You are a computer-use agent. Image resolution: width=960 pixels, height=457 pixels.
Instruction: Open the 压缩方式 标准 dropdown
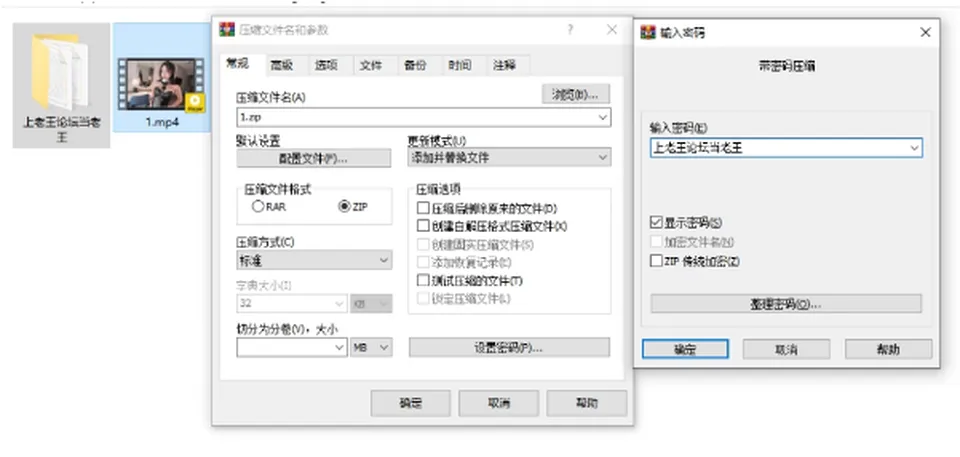coord(314,260)
